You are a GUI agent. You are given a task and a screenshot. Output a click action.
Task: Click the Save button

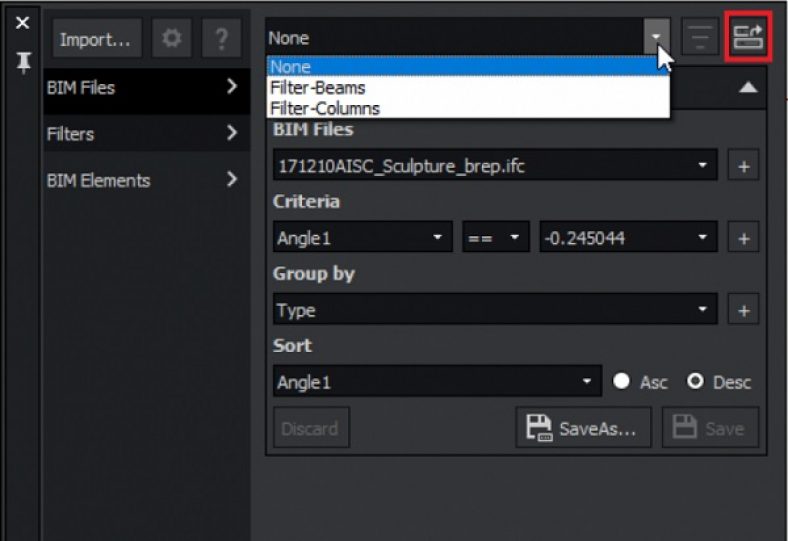click(710, 427)
